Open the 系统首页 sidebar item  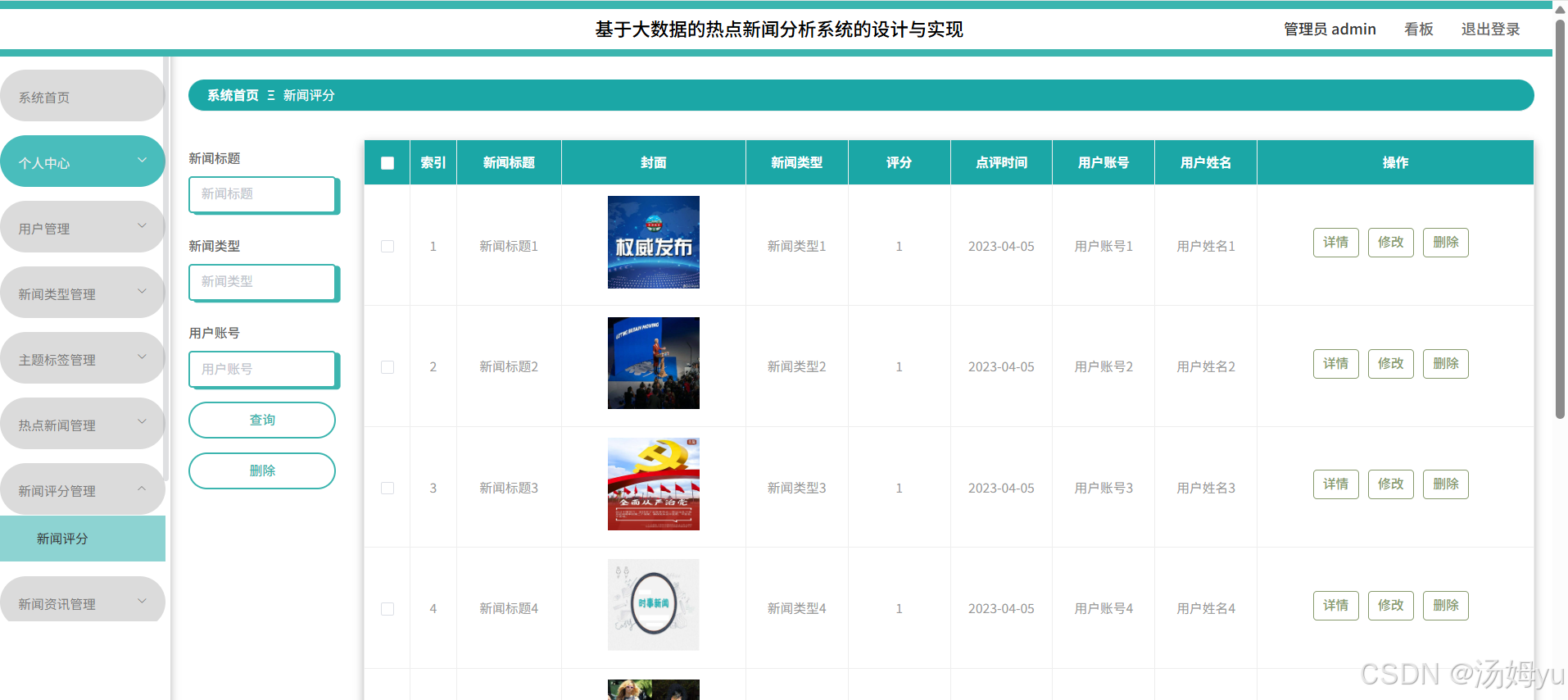click(x=82, y=96)
